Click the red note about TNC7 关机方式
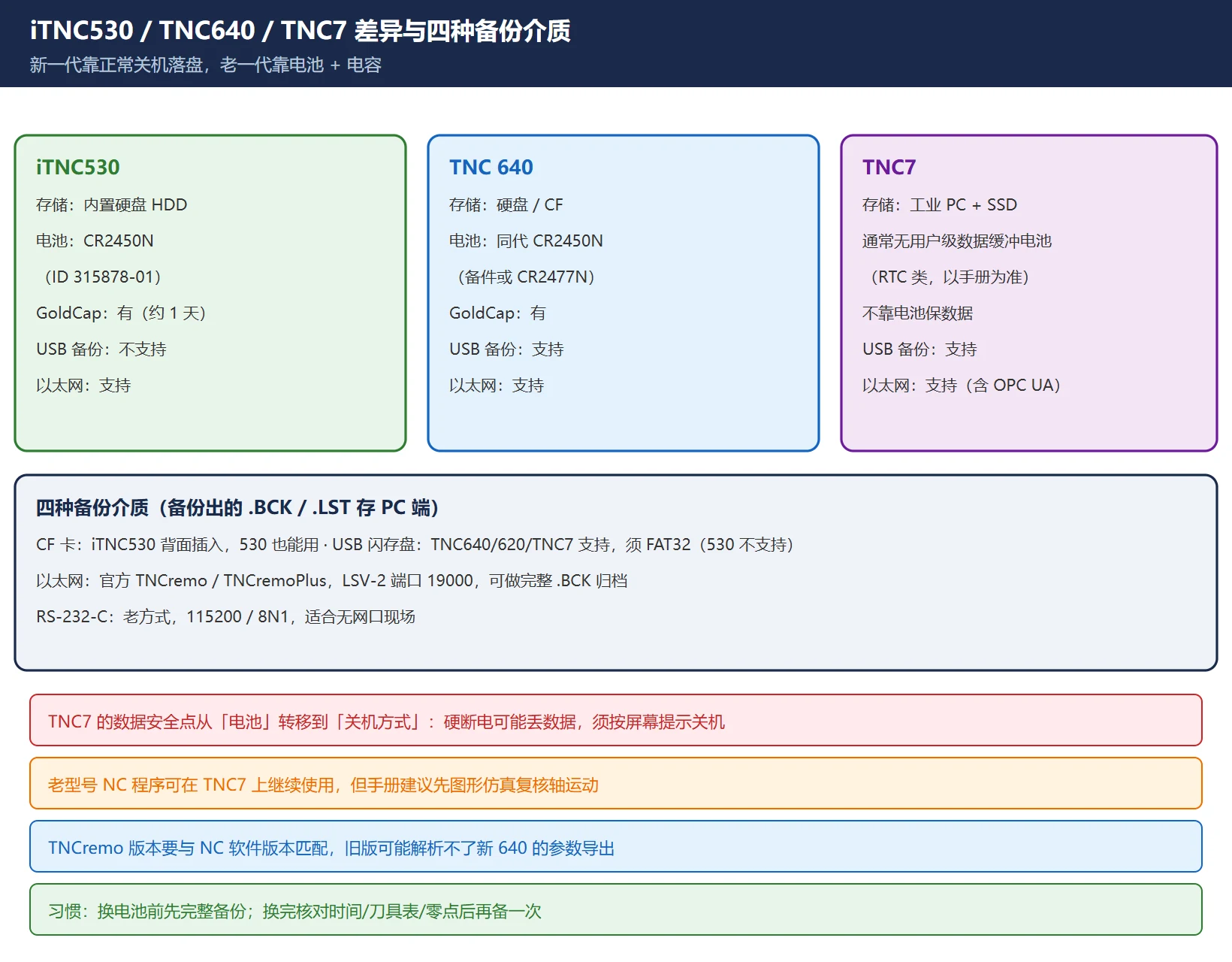 click(616, 720)
